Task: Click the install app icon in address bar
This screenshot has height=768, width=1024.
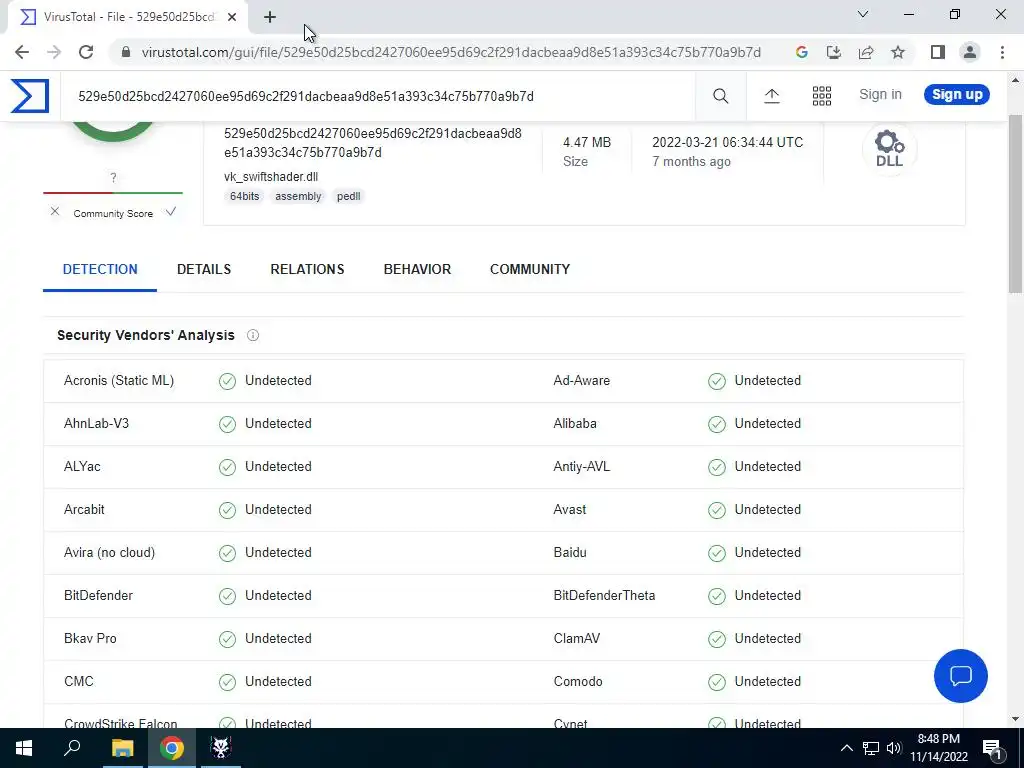Action: pos(834,52)
